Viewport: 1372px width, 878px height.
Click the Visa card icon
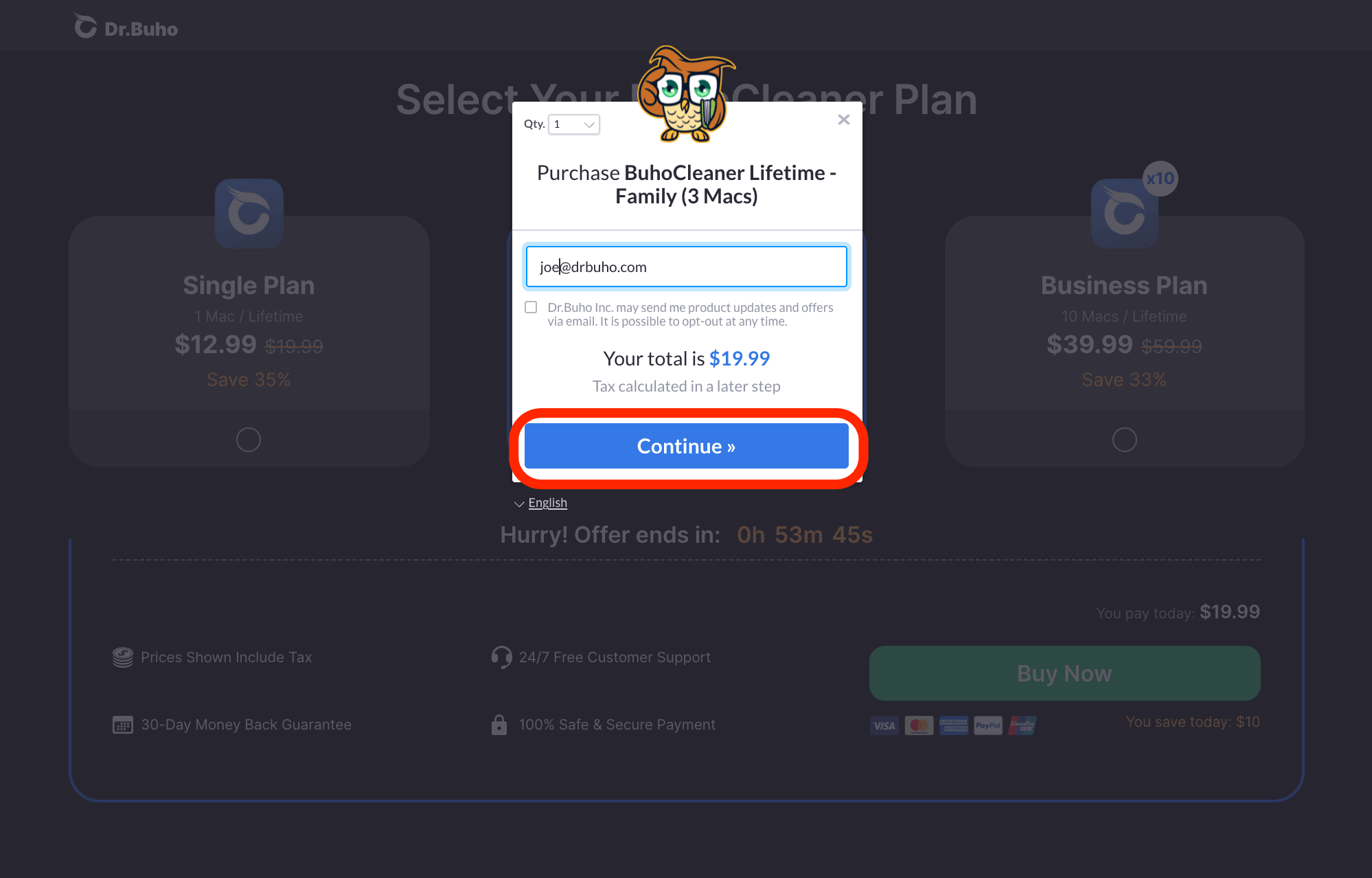tap(884, 725)
